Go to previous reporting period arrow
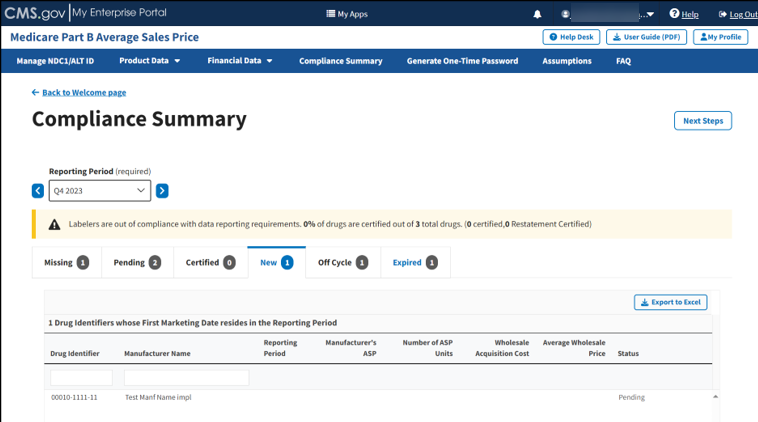The height and width of the screenshot is (422, 758). click(x=38, y=190)
